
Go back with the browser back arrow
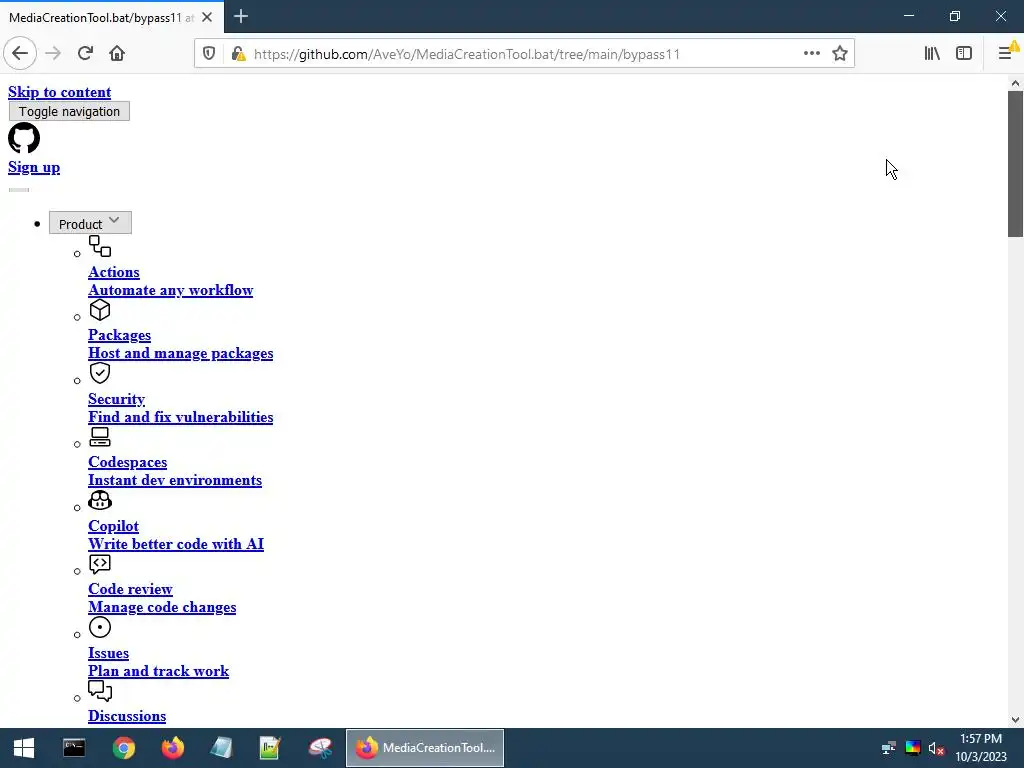click(x=20, y=54)
